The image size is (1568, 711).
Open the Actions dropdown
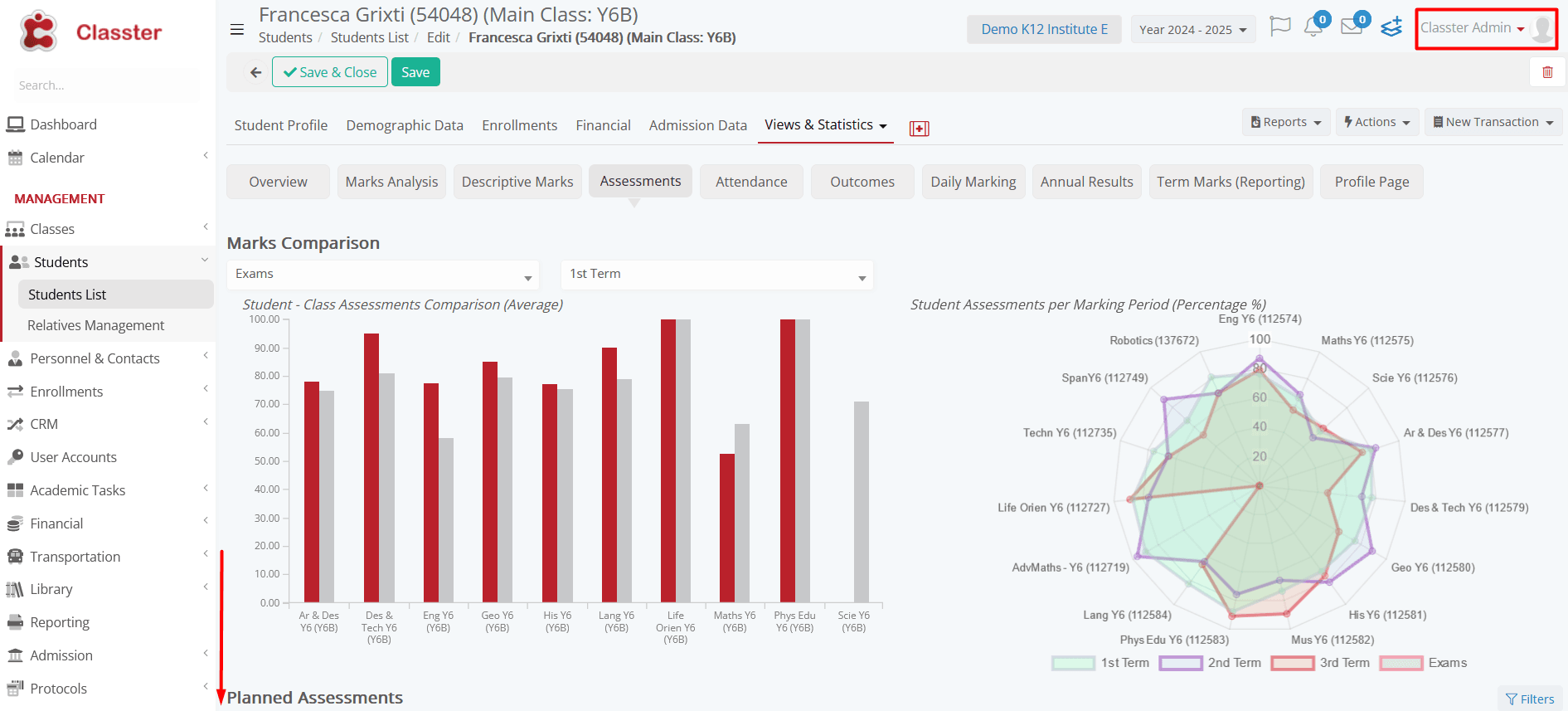[x=1377, y=122]
